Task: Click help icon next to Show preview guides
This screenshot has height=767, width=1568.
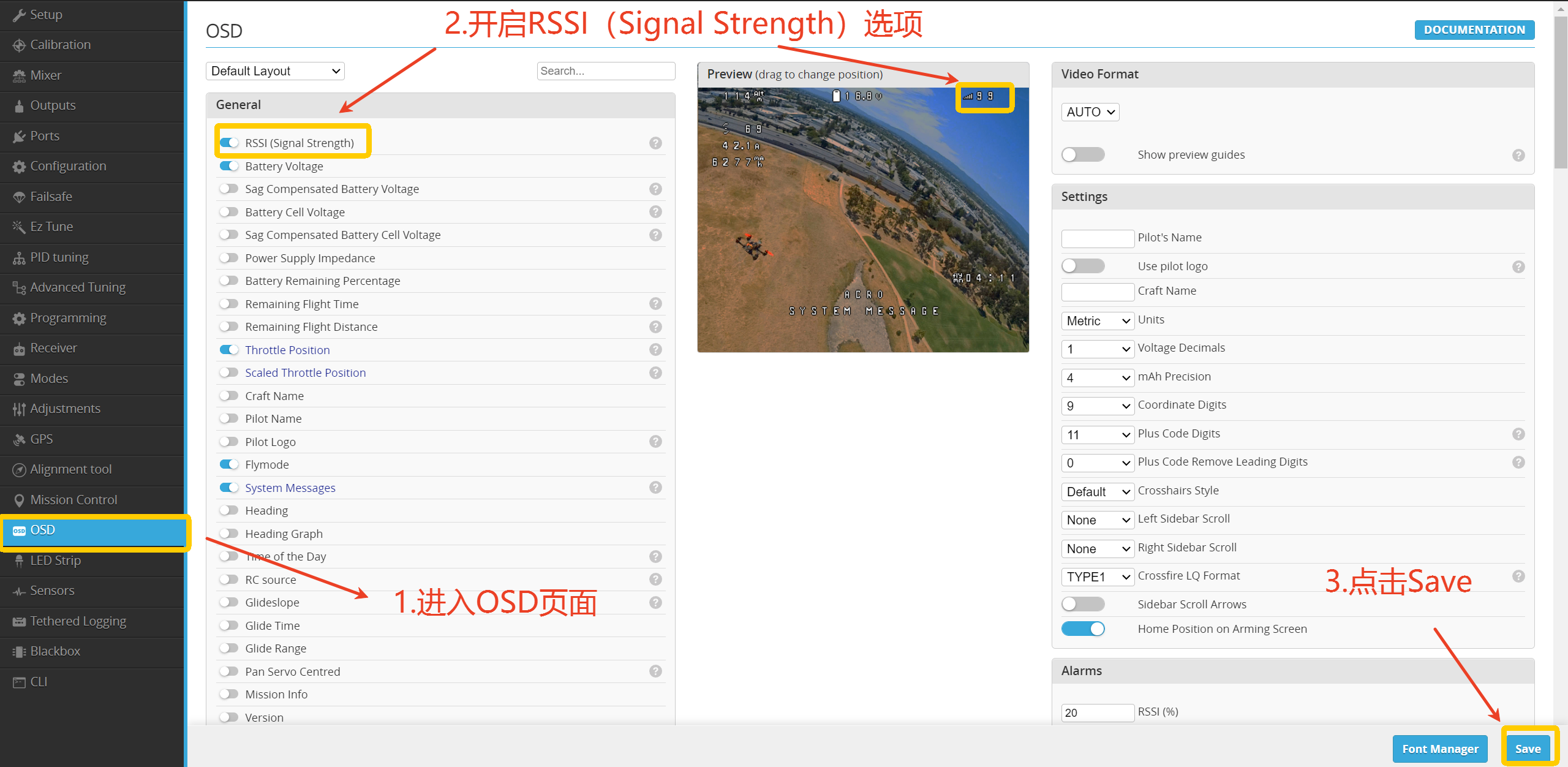Action: coord(1518,155)
